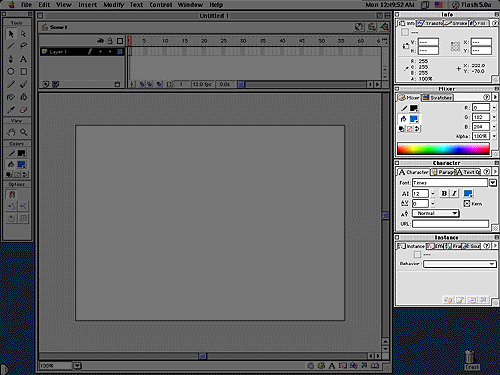Open the Modify Onion Markers button
Image resolution: width=500 pixels, height=375 pixels.
click(x=169, y=84)
